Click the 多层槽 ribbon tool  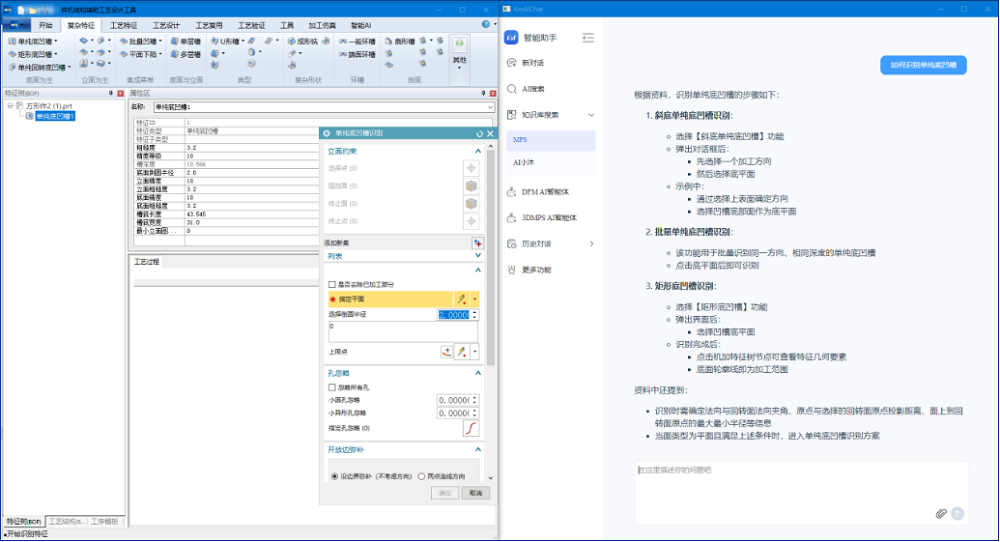click(186, 54)
